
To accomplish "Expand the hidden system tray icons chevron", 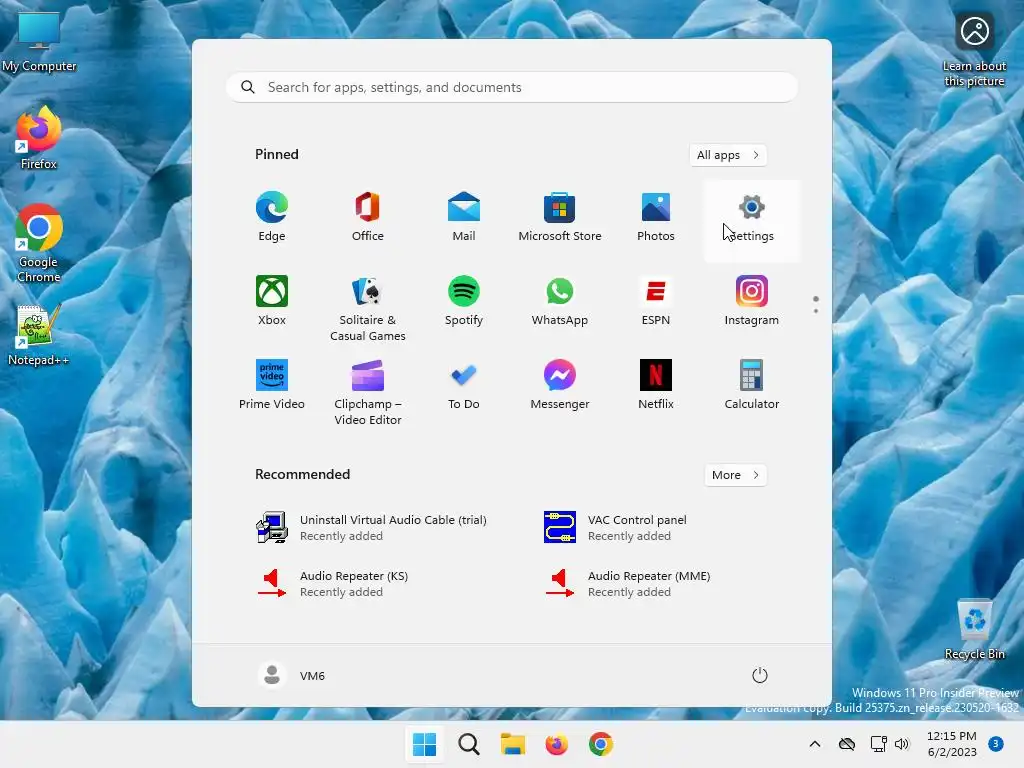I will [x=815, y=744].
